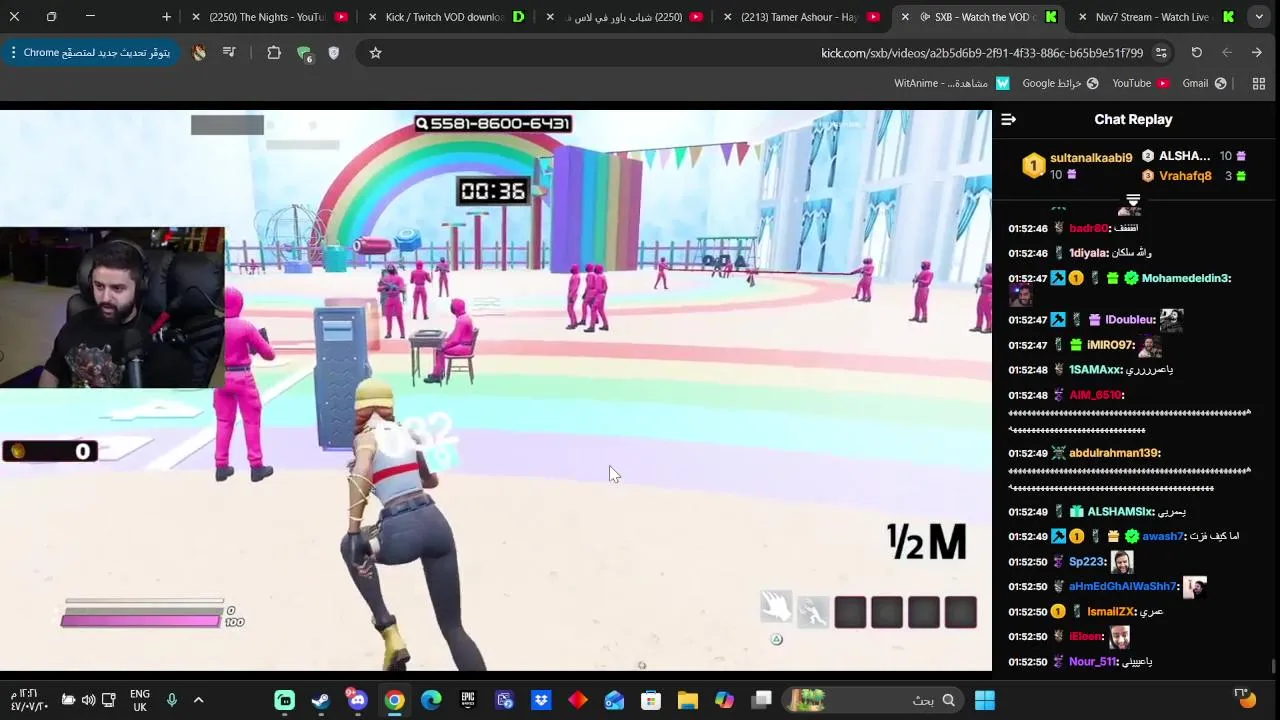The height and width of the screenshot is (720, 1280).
Task: Click the right-pointing navigation arrow
Action: (x=1257, y=52)
